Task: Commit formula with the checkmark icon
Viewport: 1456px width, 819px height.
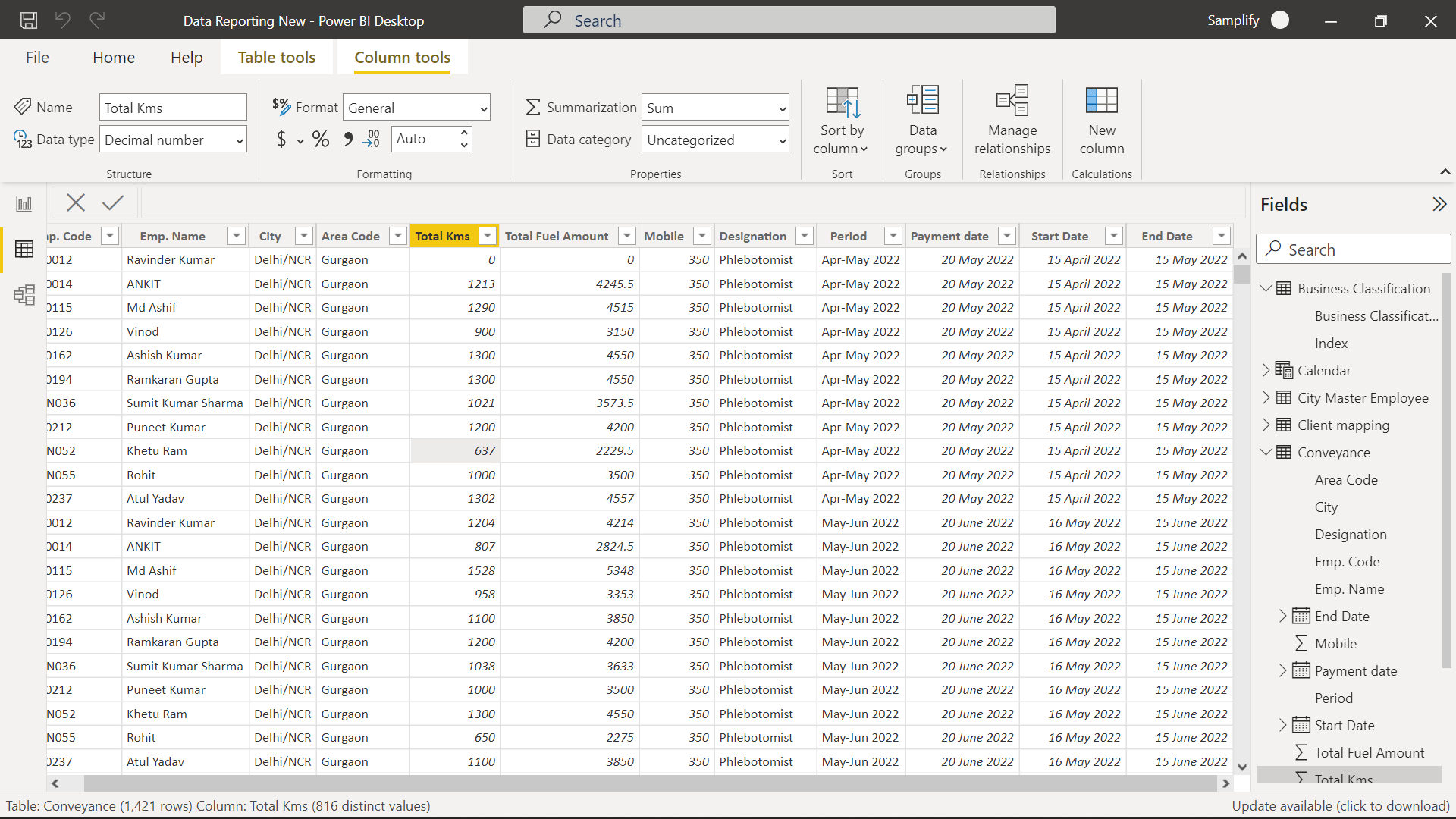Action: (x=113, y=202)
